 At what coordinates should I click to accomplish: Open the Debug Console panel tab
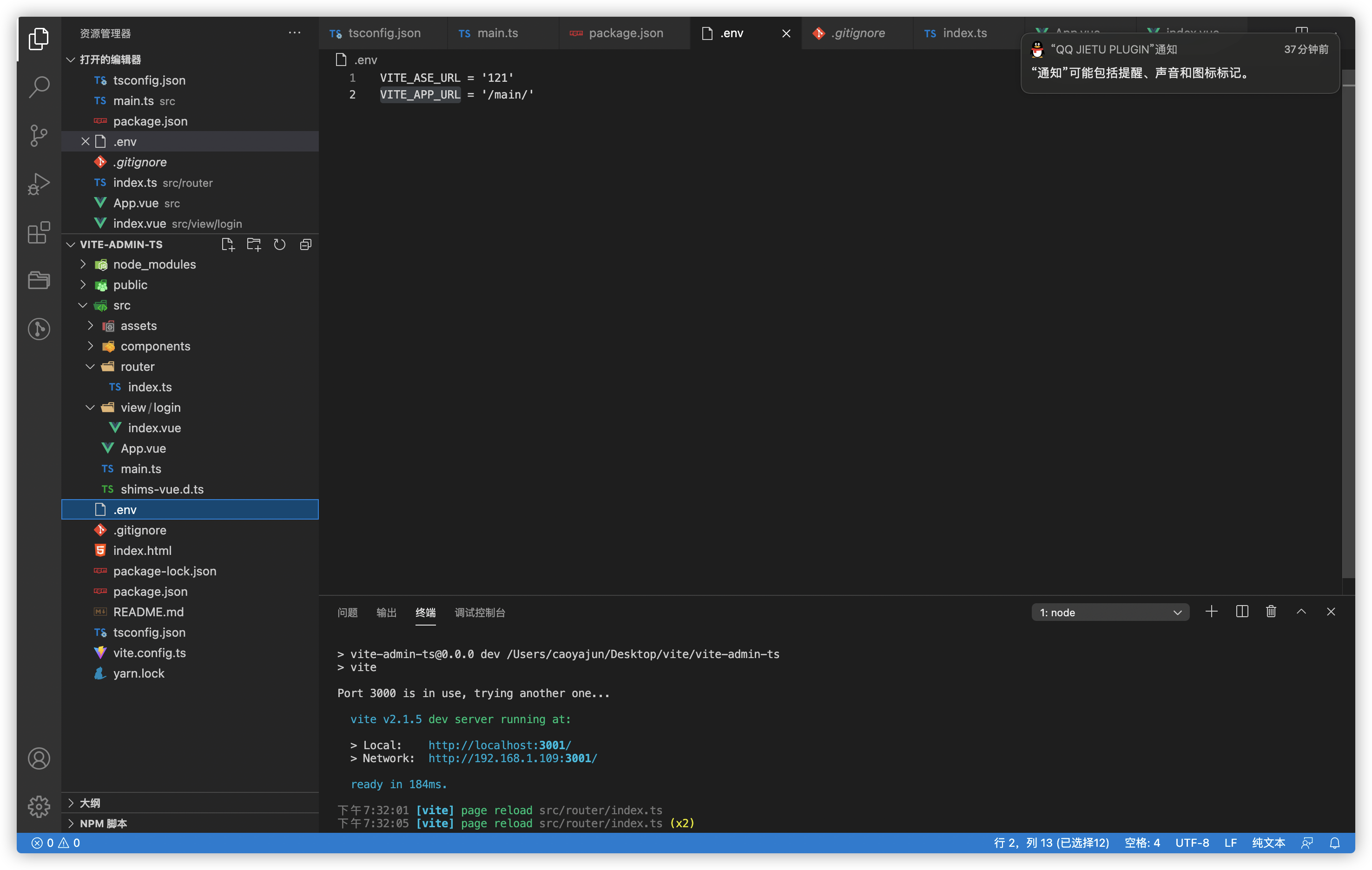(480, 613)
